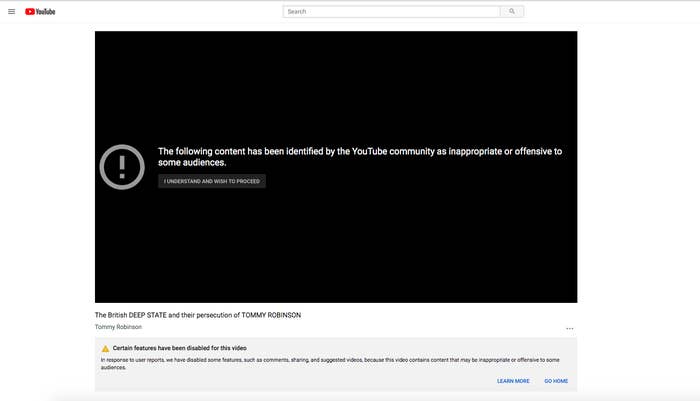700x401 pixels.
Task: Click the British DEEP STATE video title
Action: (x=198, y=315)
